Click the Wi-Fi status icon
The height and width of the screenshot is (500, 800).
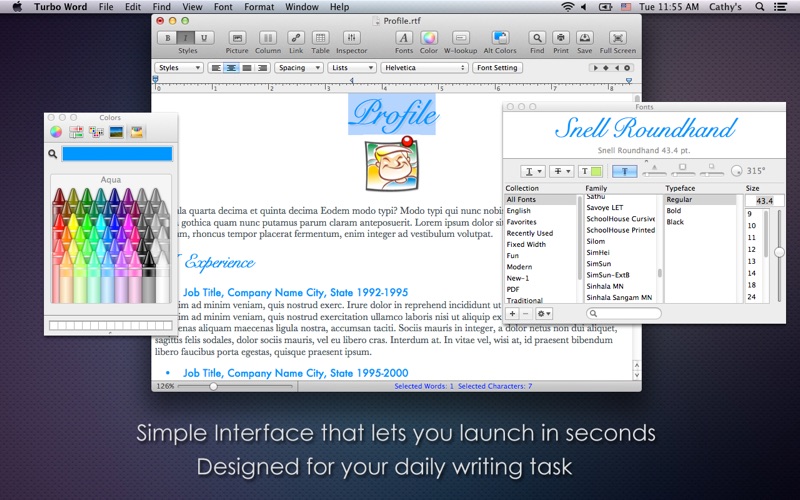(567, 7)
